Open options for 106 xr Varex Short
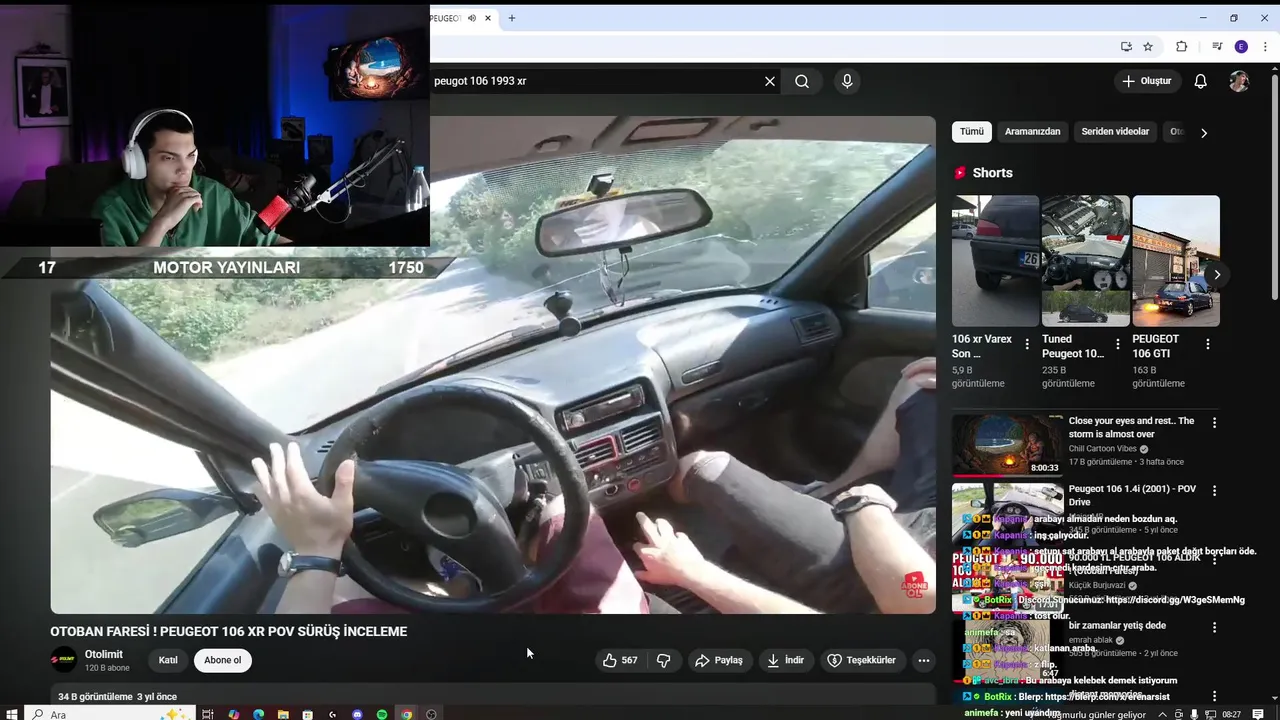This screenshot has height=720, width=1280. pyautogui.click(x=1027, y=344)
